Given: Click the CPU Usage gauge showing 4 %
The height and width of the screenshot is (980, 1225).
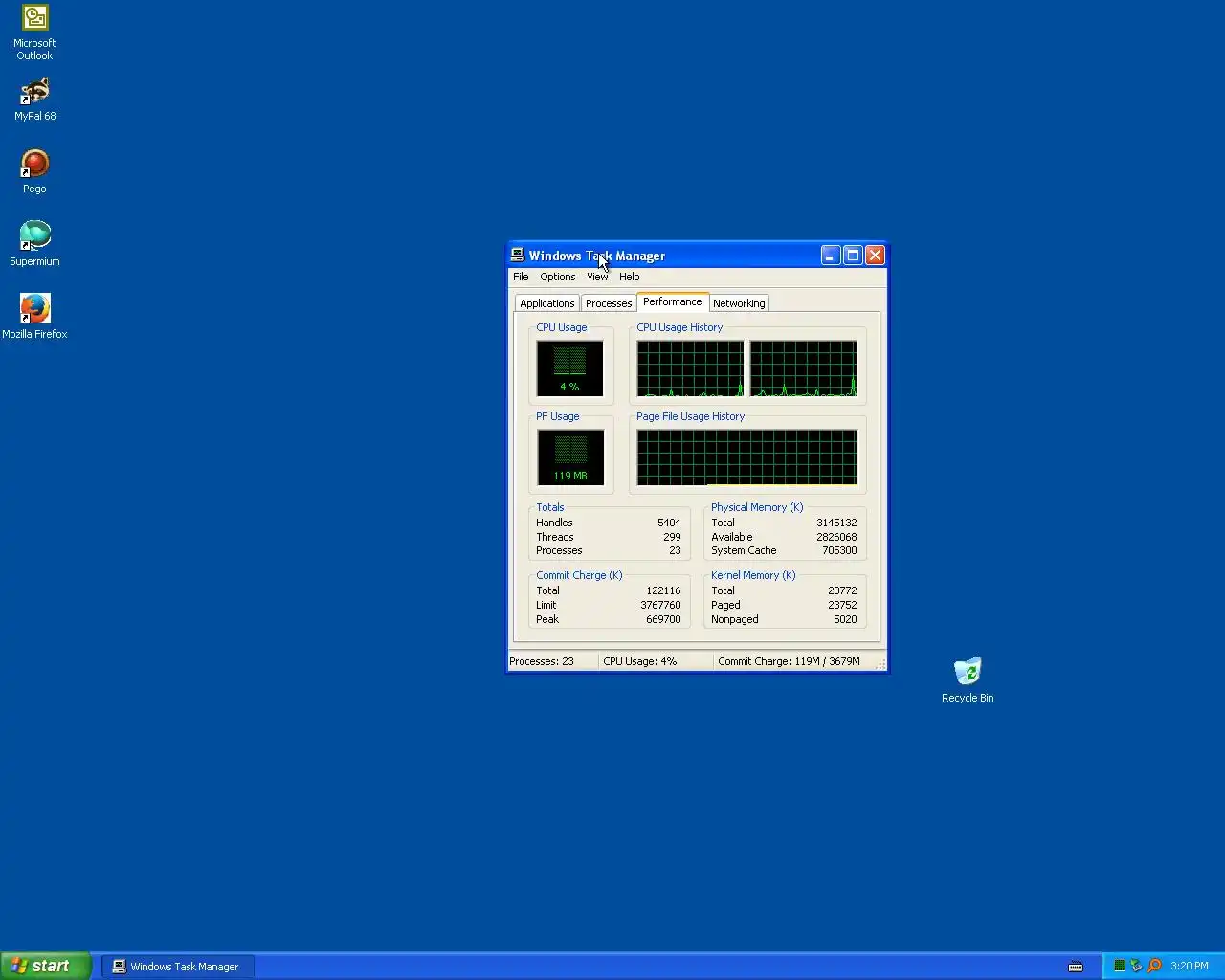Looking at the screenshot, I should [569, 368].
